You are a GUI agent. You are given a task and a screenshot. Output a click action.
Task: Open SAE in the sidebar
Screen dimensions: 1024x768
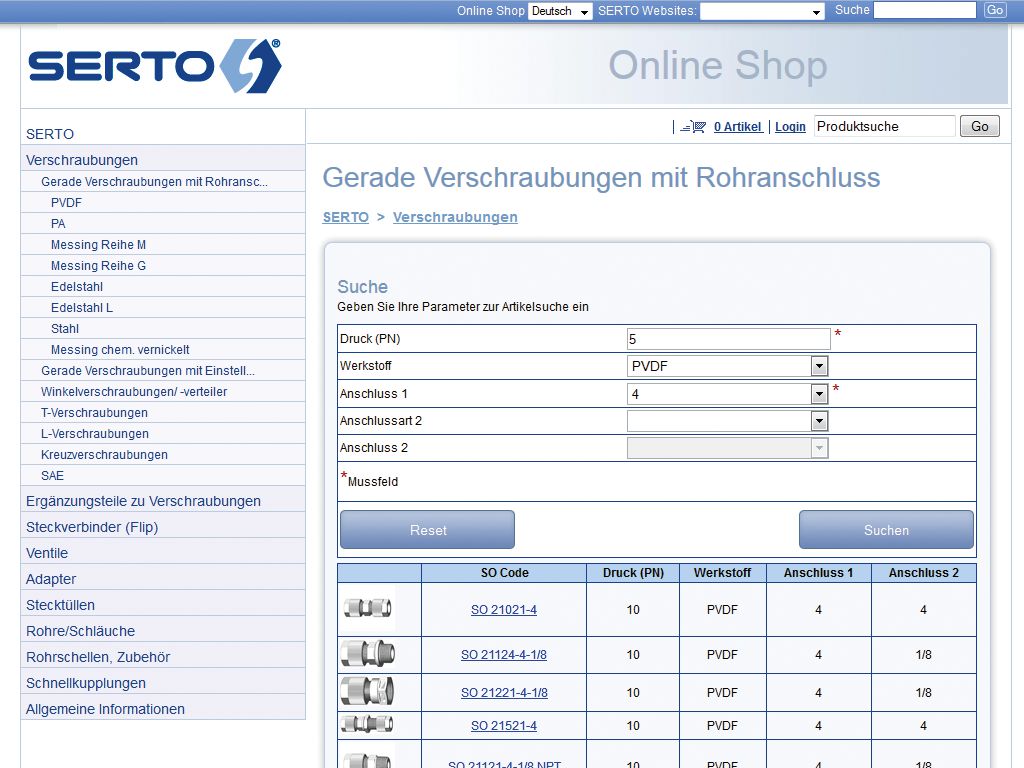point(163,475)
